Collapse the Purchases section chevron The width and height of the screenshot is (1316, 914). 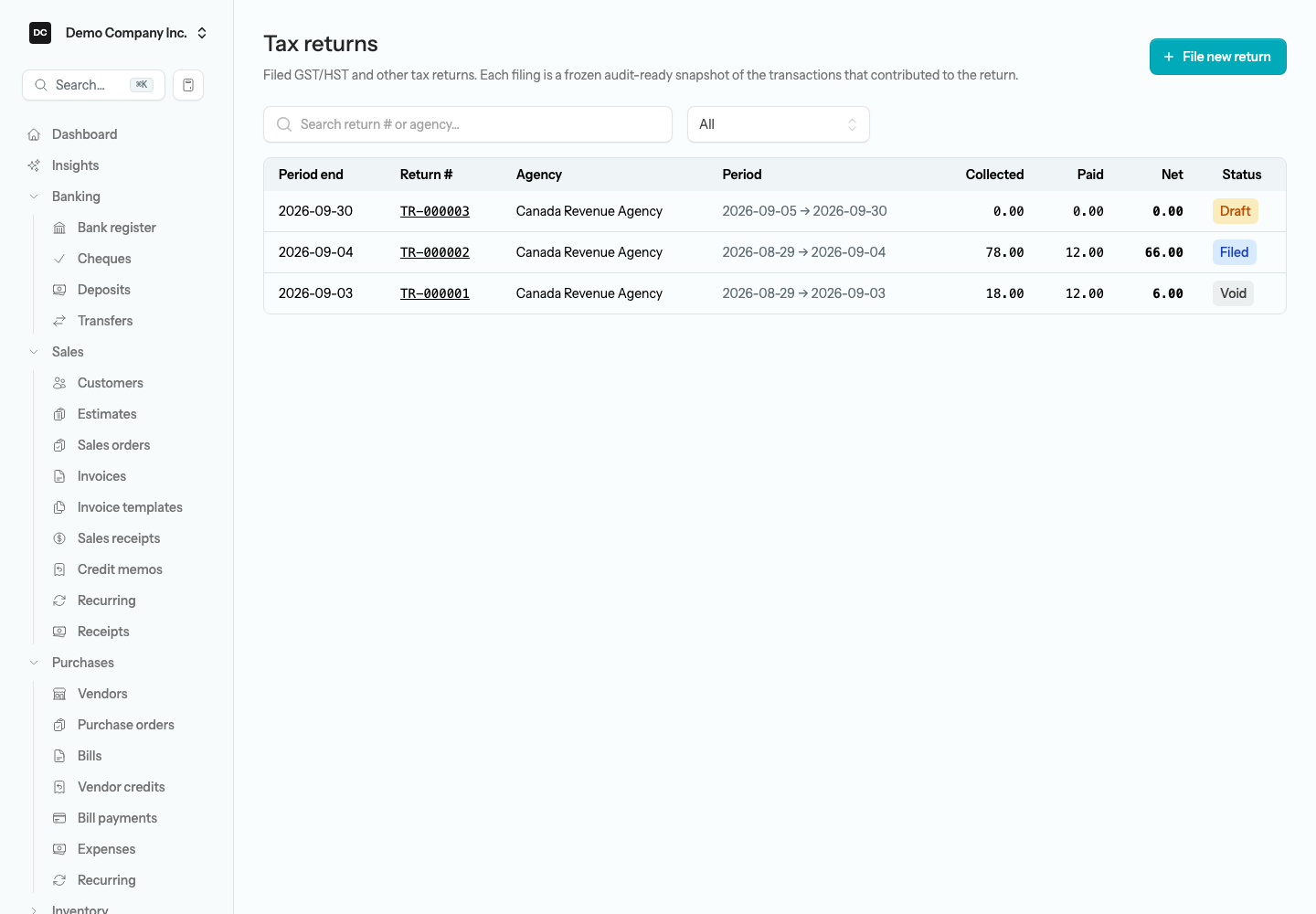[34, 663]
